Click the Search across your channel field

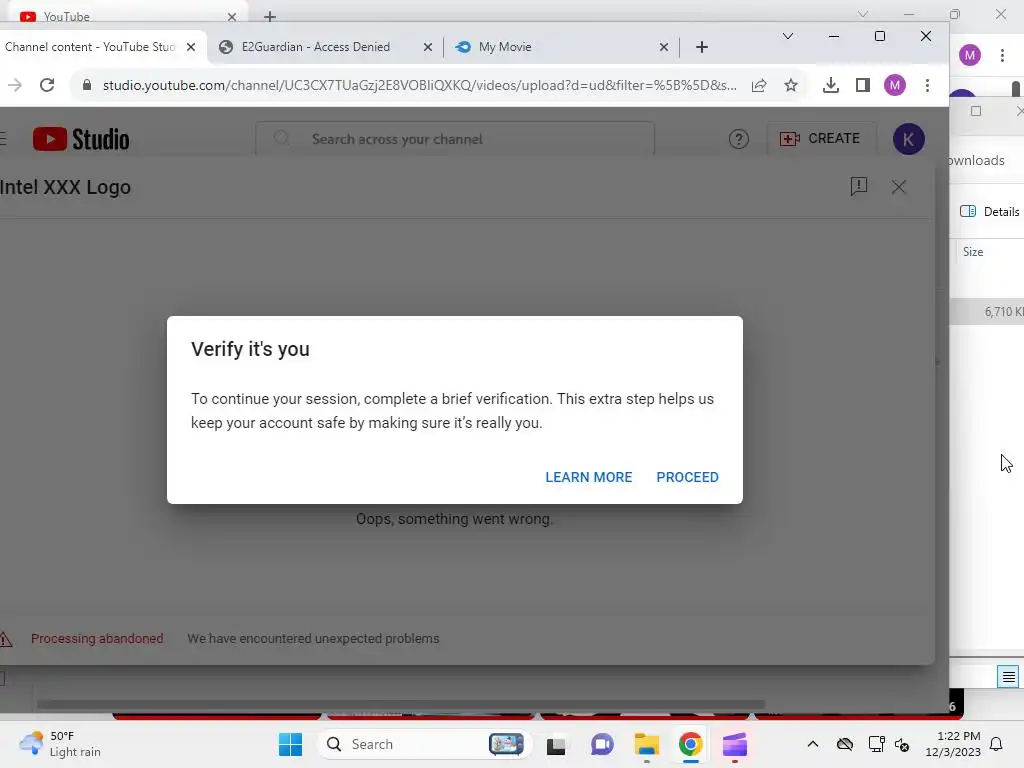(455, 139)
